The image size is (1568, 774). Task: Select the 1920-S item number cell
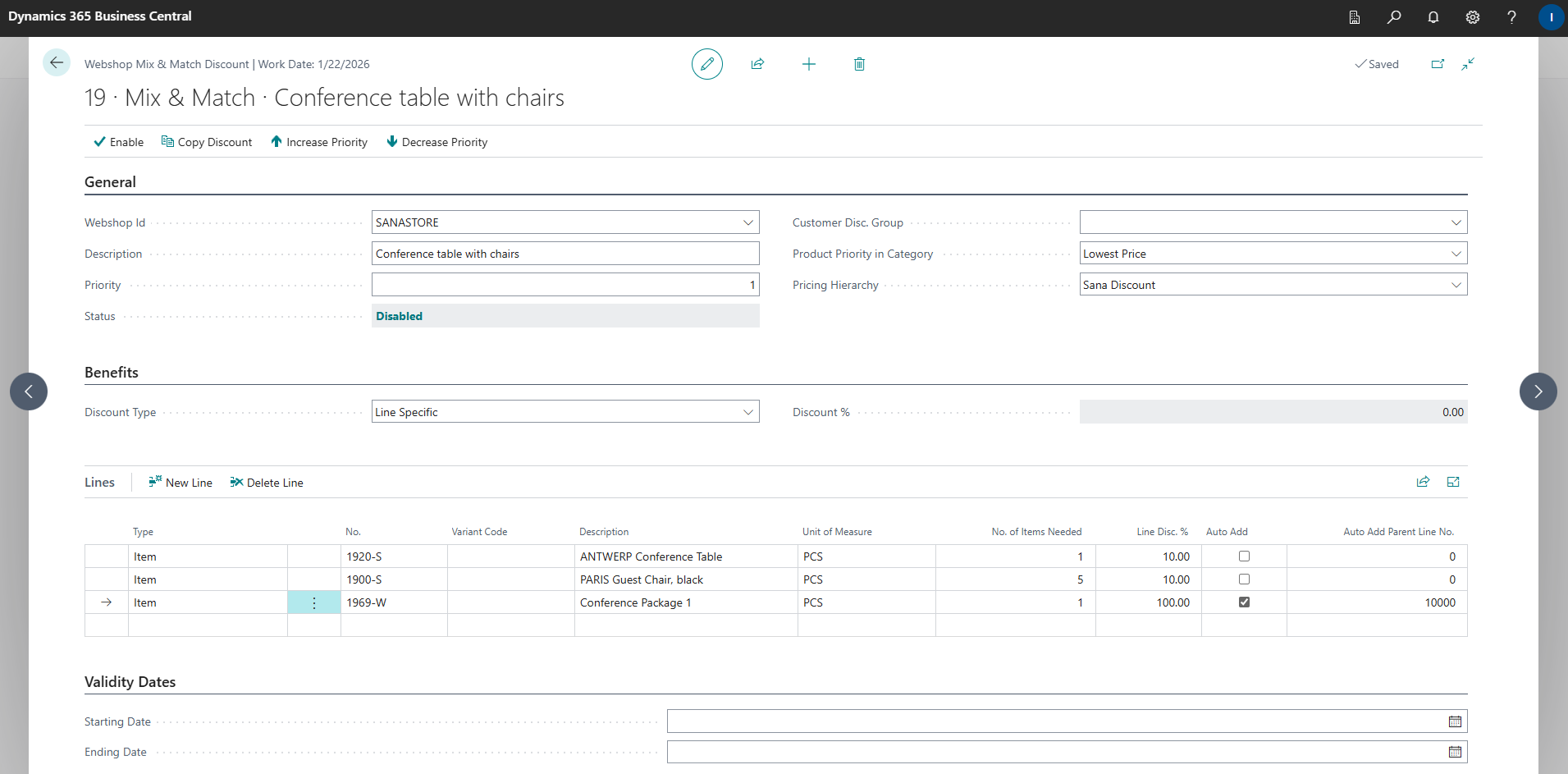pos(394,556)
